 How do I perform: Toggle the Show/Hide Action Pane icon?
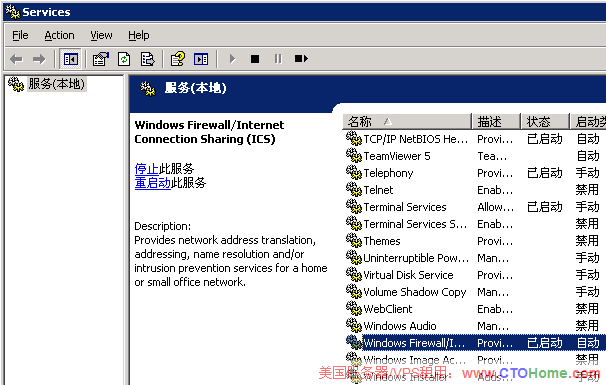coord(201,59)
